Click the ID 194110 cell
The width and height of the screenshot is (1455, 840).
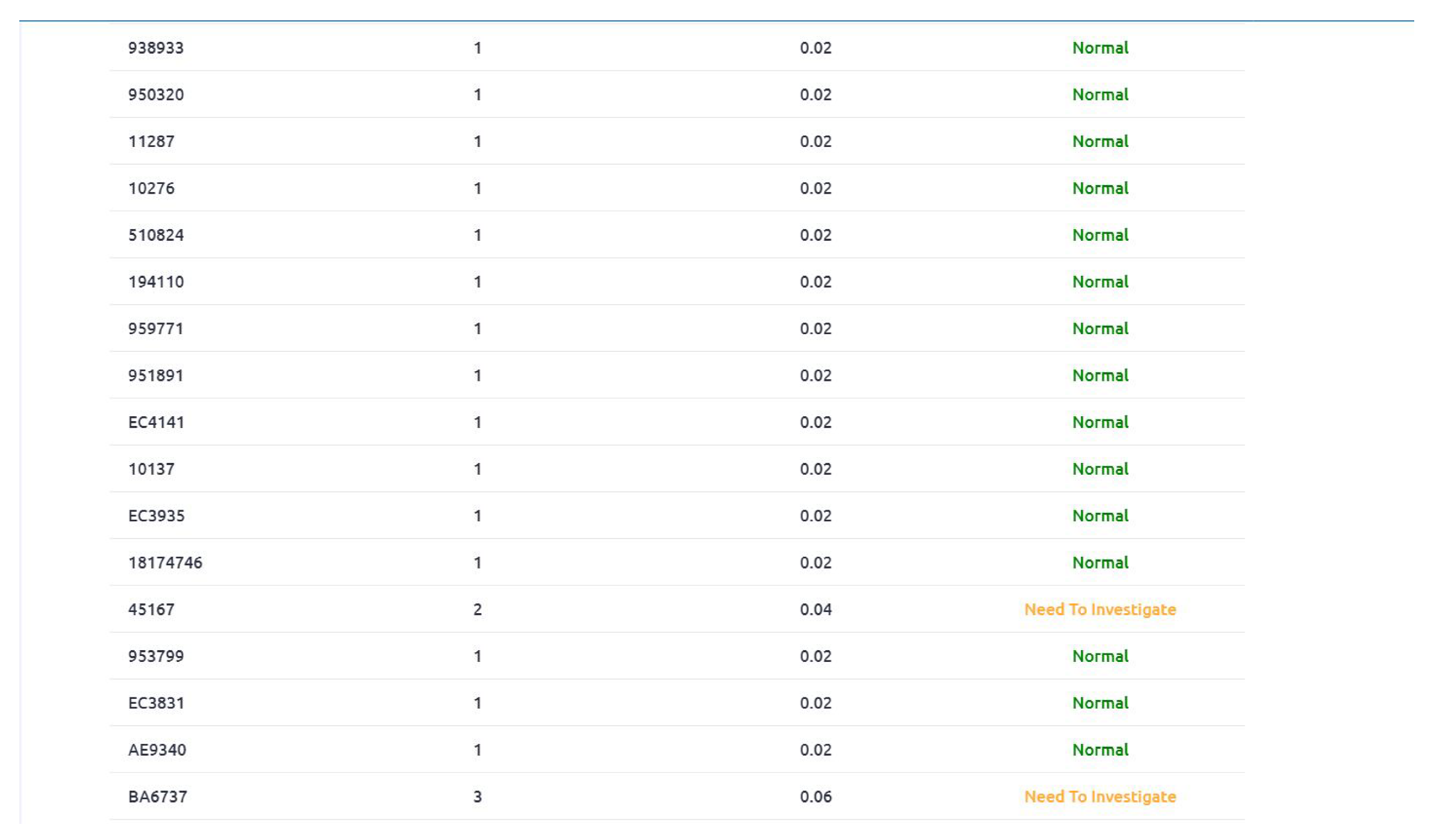(156, 282)
